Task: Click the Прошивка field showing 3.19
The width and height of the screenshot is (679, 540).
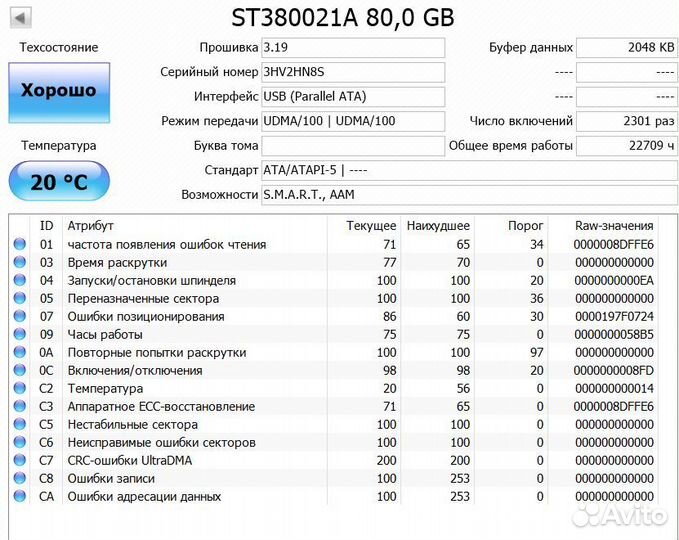Action: (353, 48)
